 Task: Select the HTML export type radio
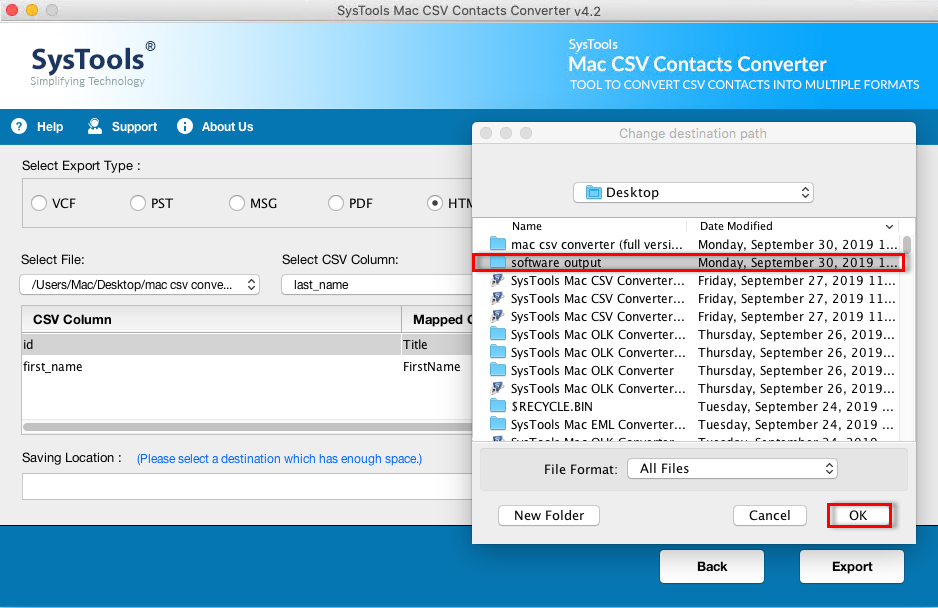click(x=435, y=203)
